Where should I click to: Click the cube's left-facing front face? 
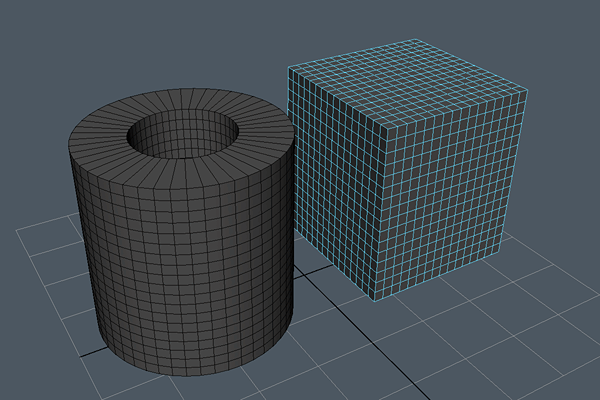click(330, 180)
